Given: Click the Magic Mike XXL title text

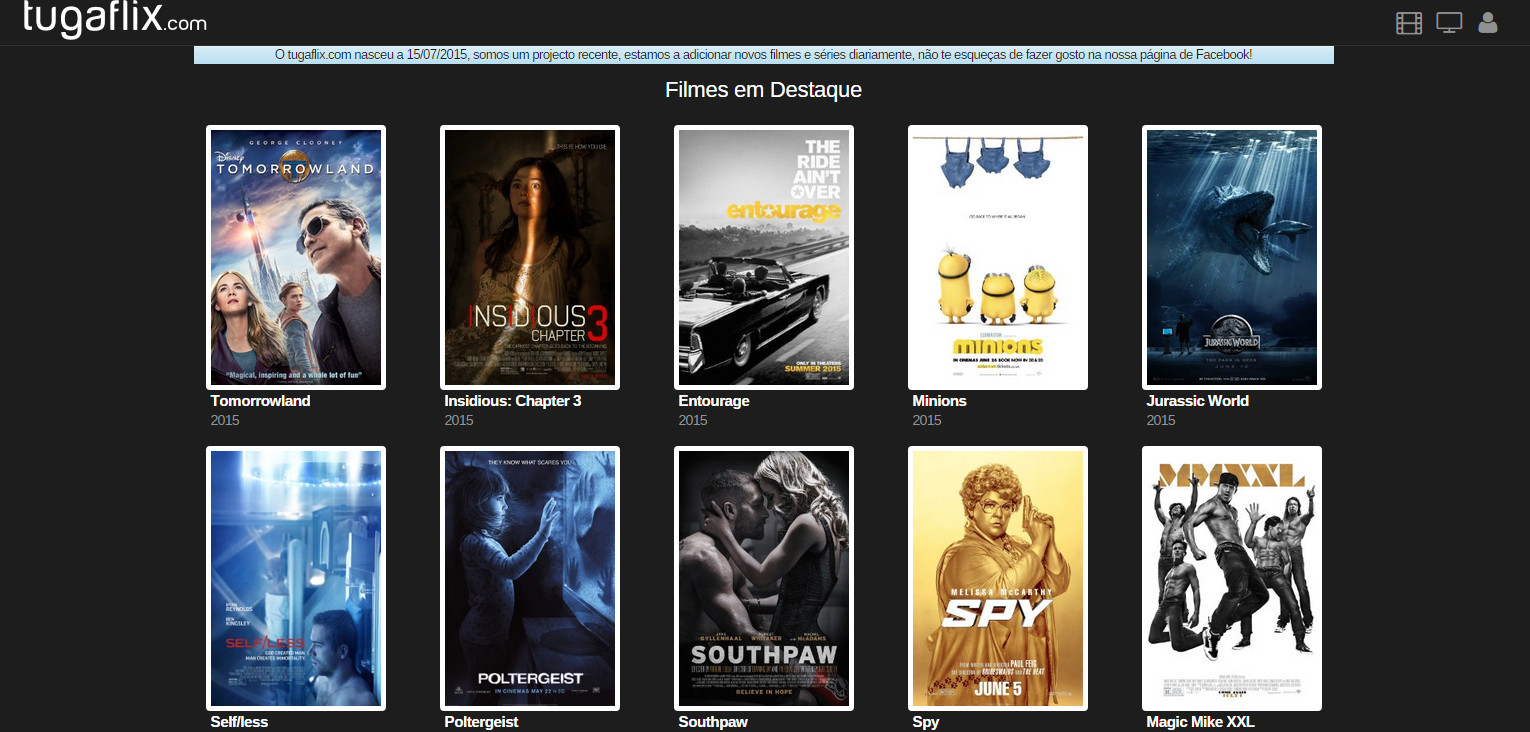Looking at the screenshot, I should tap(1200, 722).
